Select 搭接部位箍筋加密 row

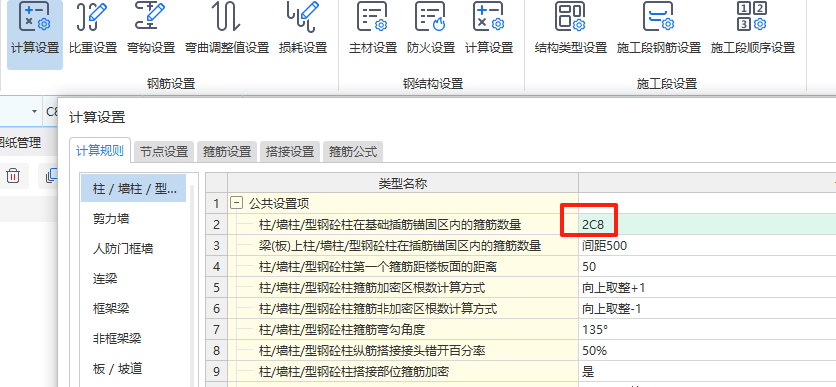(x=403, y=372)
